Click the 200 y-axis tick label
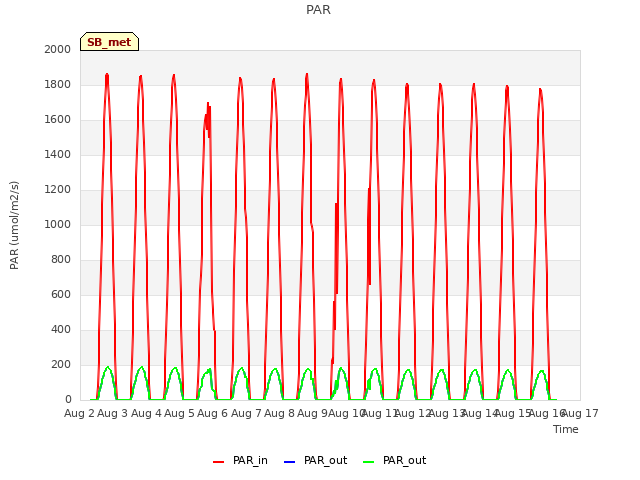 coord(61,364)
